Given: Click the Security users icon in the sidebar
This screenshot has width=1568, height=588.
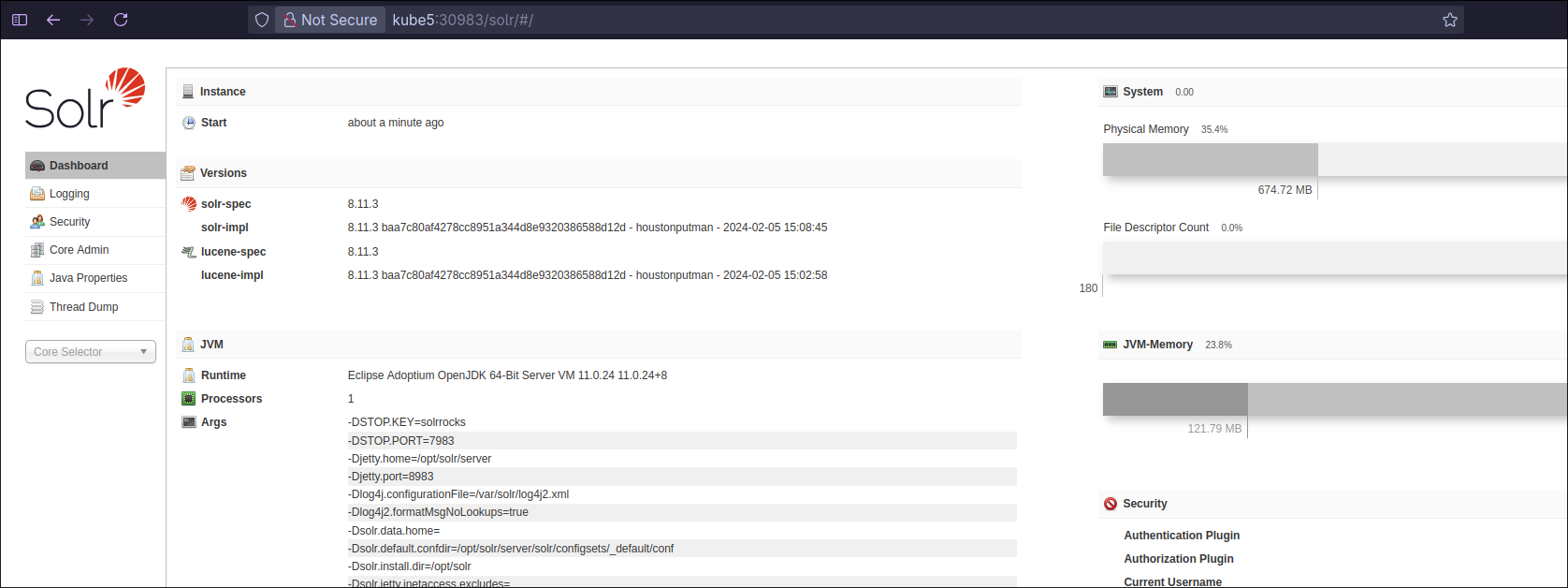Looking at the screenshot, I should pyautogui.click(x=37, y=222).
